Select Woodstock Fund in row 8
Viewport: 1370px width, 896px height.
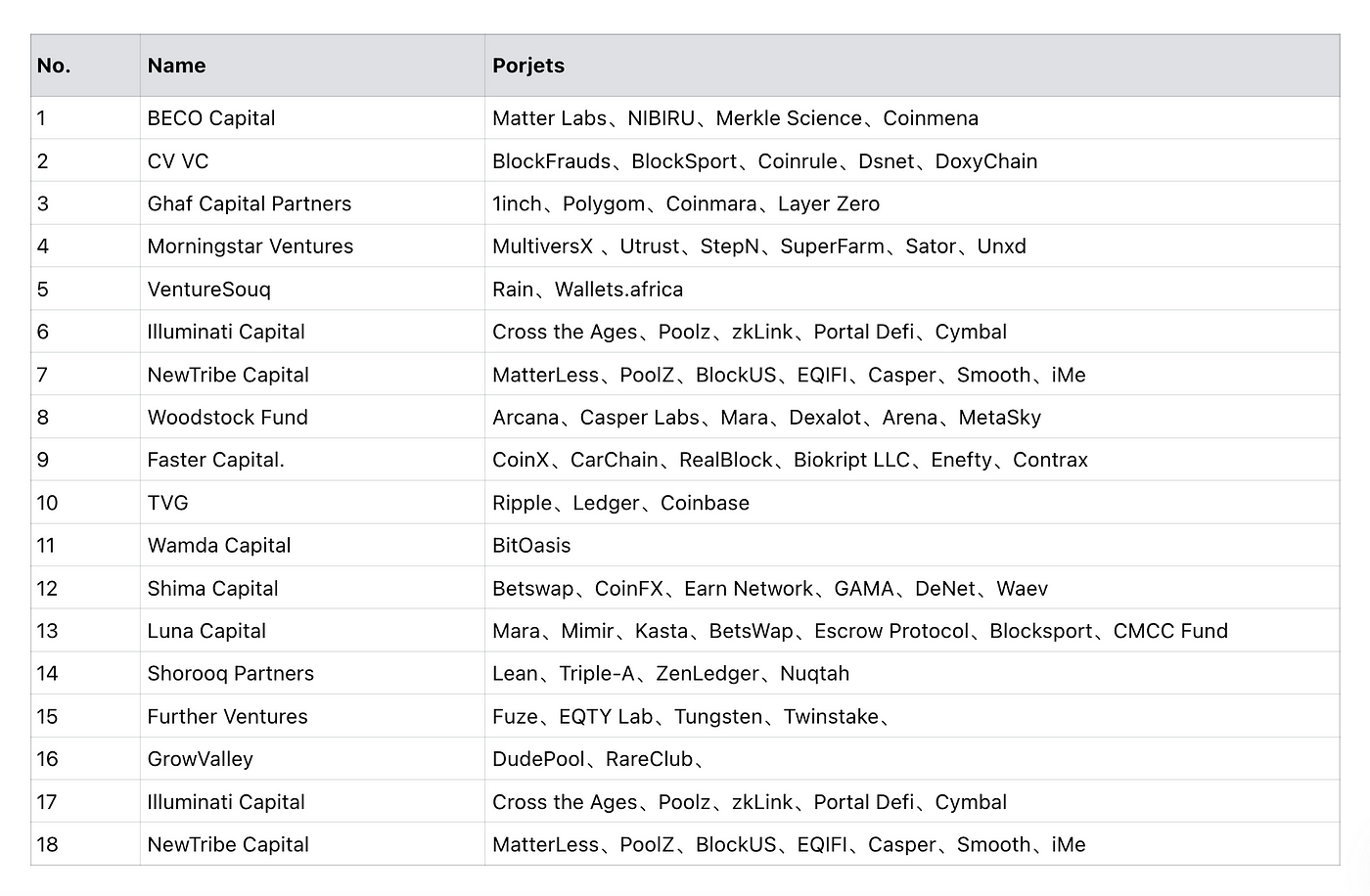(312, 417)
